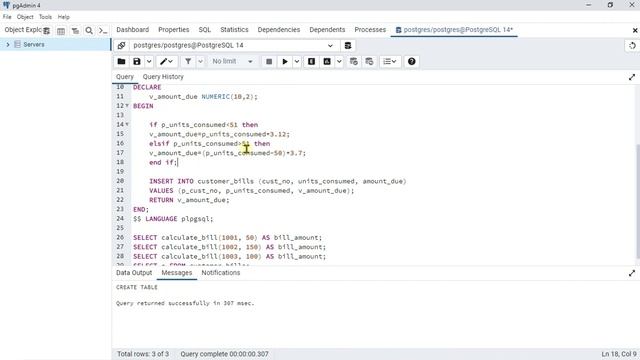Select the postgres/postgres@PostgreSQL 14* query tab
This screenshot has width=640, height=360.
pos(454,30)
